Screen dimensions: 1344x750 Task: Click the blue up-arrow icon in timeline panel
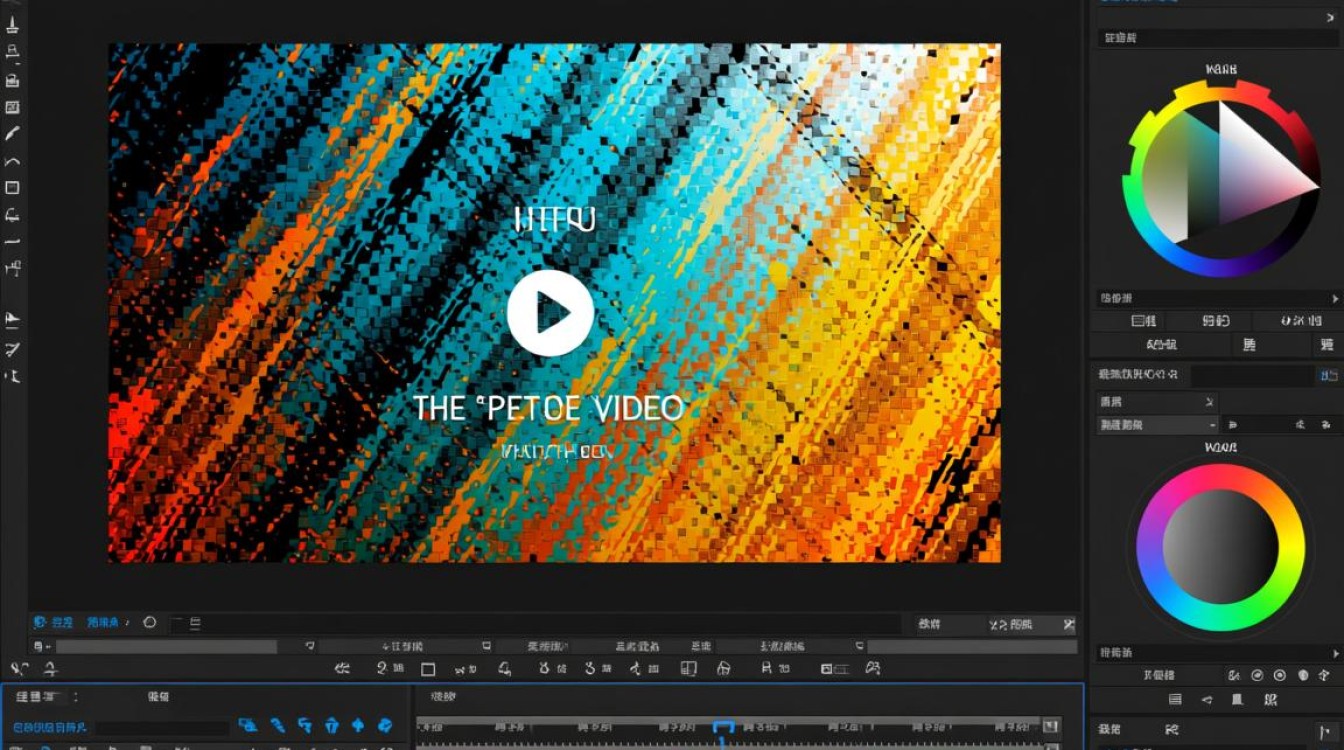(x=358, y=726)
